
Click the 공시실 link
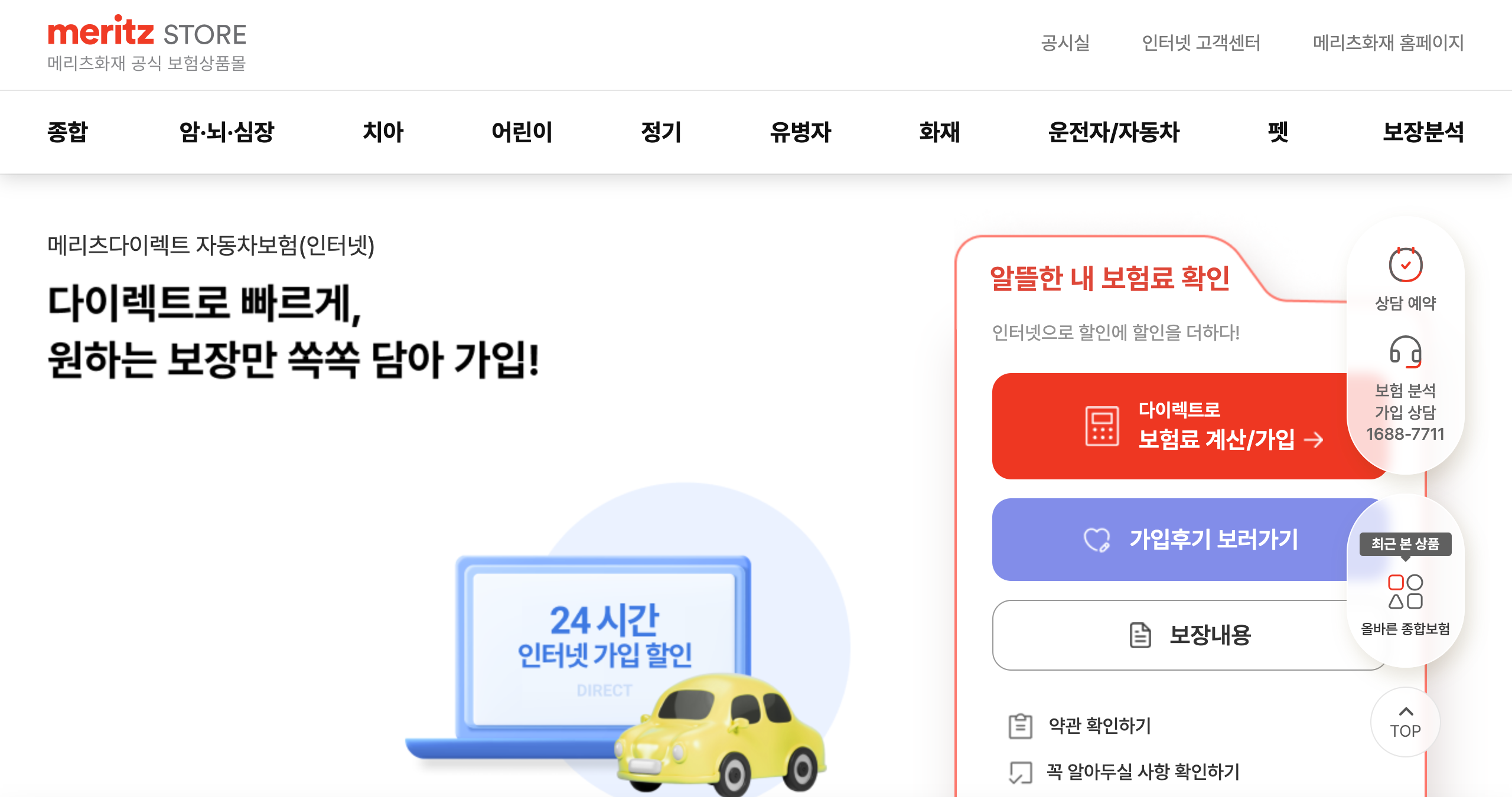[x=1065, y=43]
